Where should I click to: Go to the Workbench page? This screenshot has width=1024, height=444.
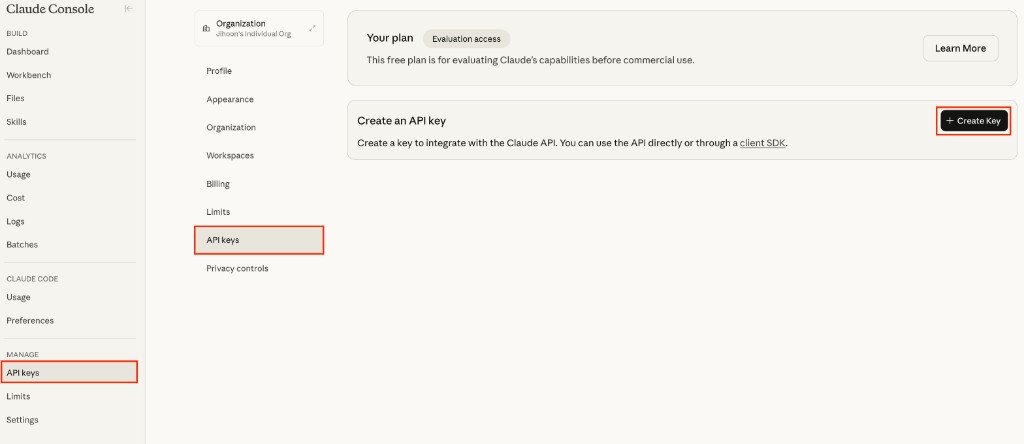(x=29, y=75)
